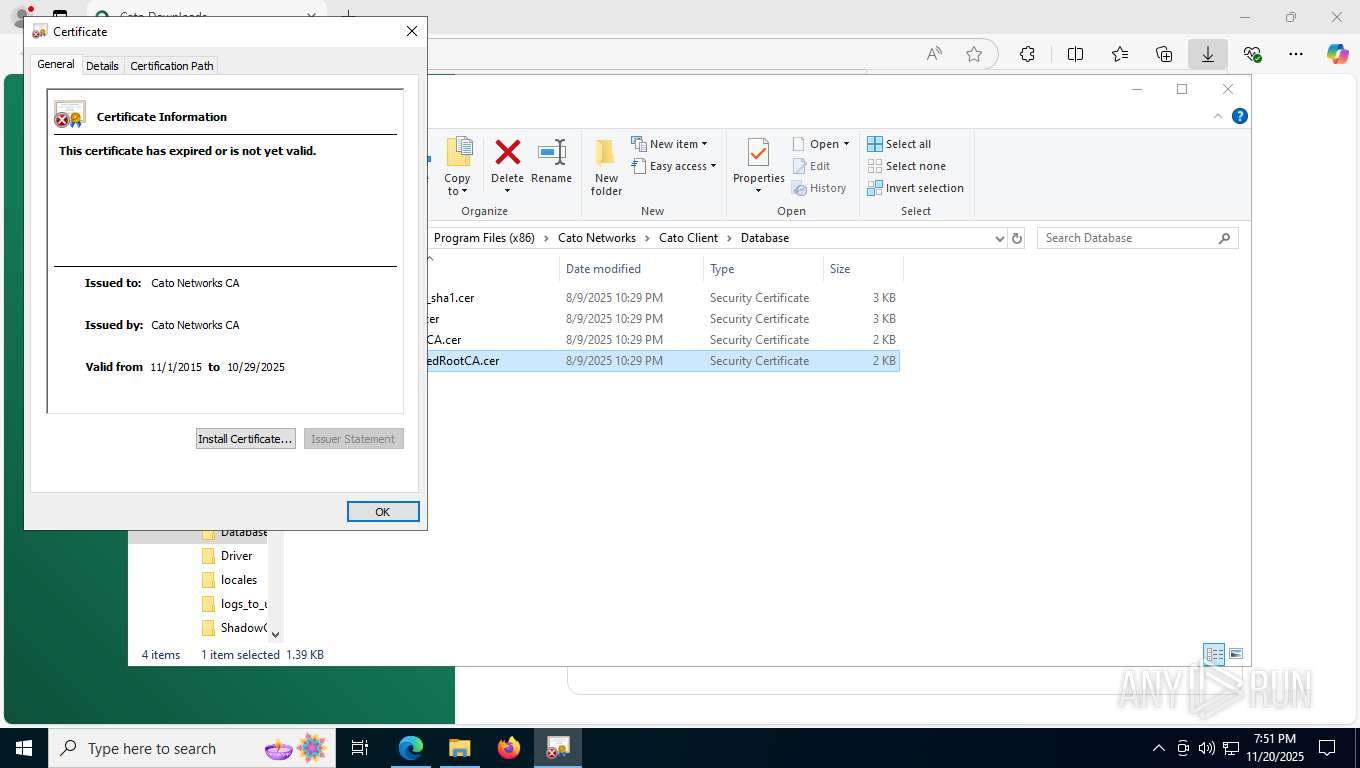This screenshot has height=768, width=1360.
Task: Click the Install Certificate button
Action: 245,439
